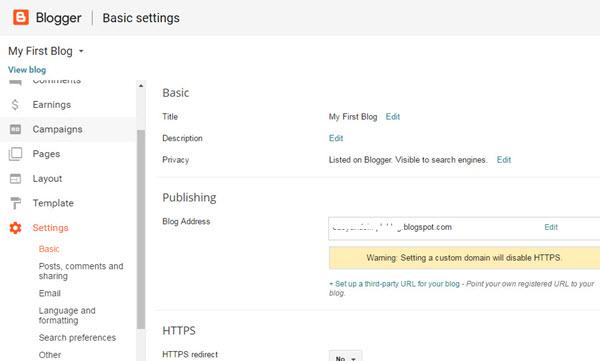600x361 pixels.
Task: Open Posts, comments and sharing settings
Action: pyautogui.click(x=81, y=271)
